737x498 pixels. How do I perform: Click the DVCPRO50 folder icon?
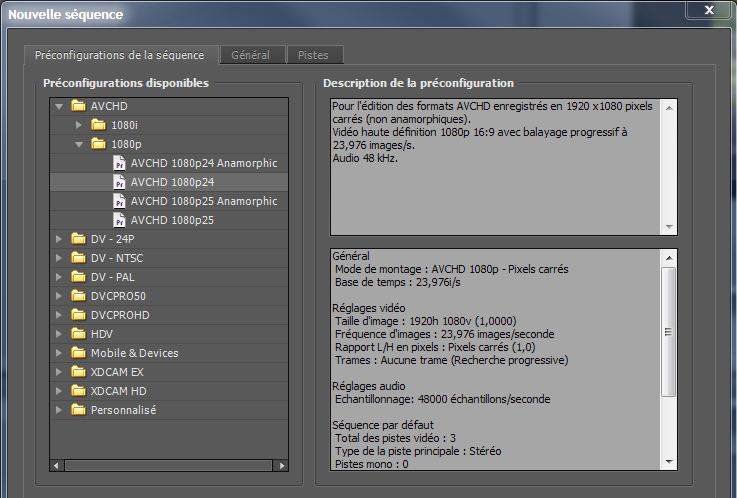(x=78, y=296)
